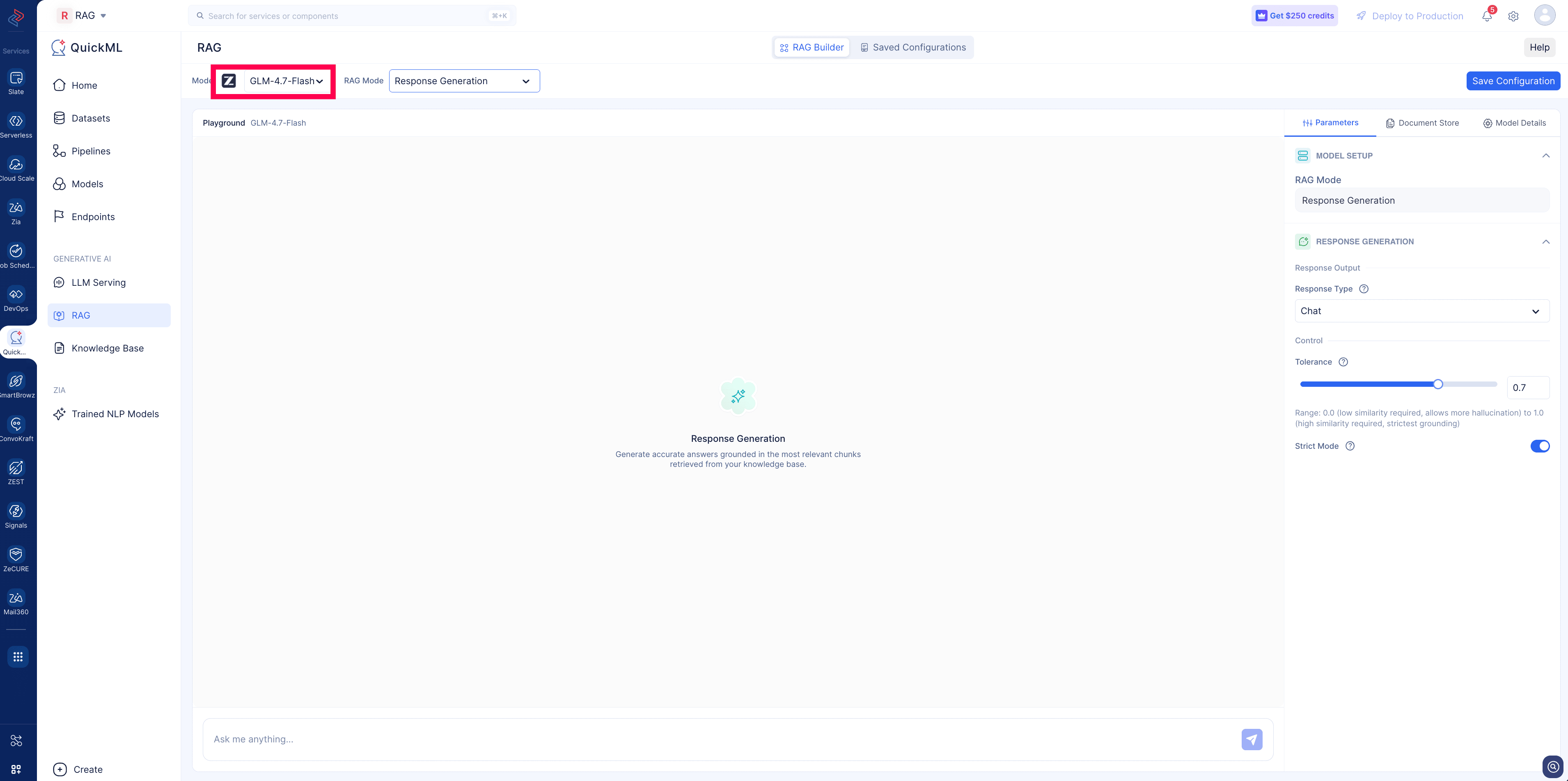Click the widget icon at the rail bottom
The image size is (1568, 781).
(16, 770)
